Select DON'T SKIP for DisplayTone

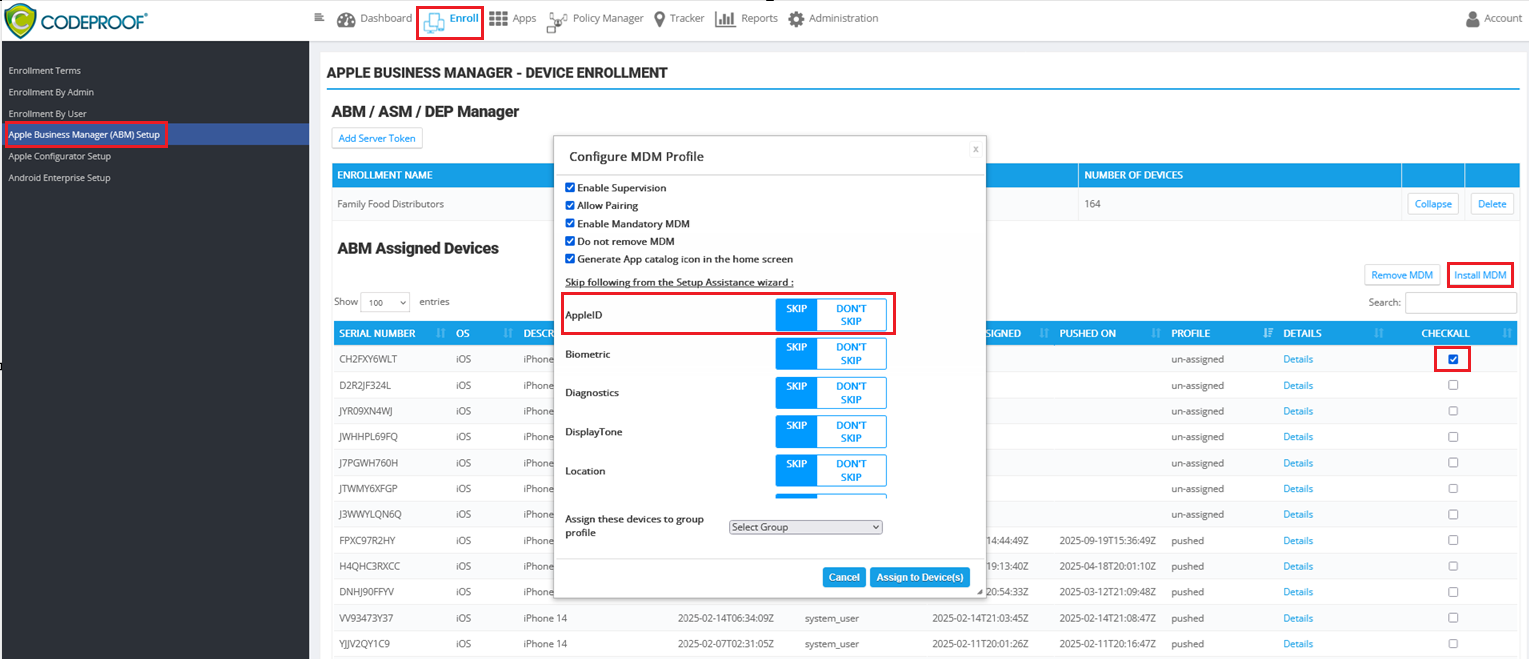[x=851, y=431]
